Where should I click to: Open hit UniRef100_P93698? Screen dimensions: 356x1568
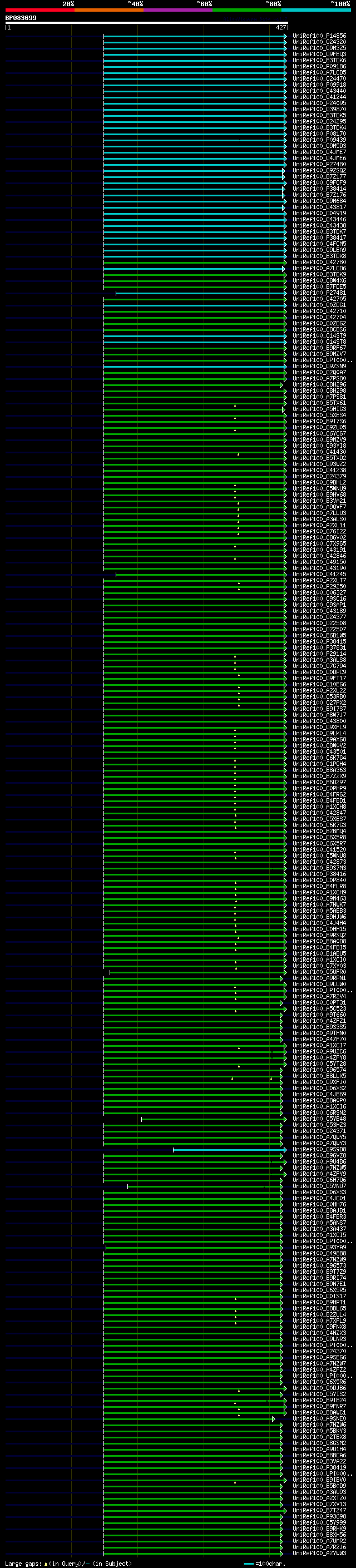pos(319,1516)
